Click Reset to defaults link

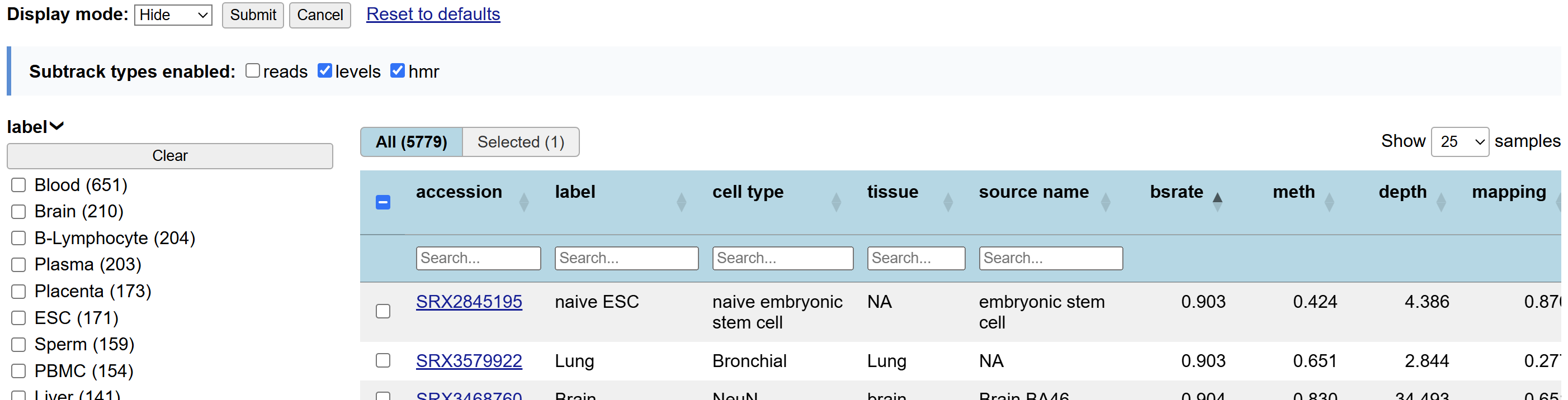pos(434,14)
